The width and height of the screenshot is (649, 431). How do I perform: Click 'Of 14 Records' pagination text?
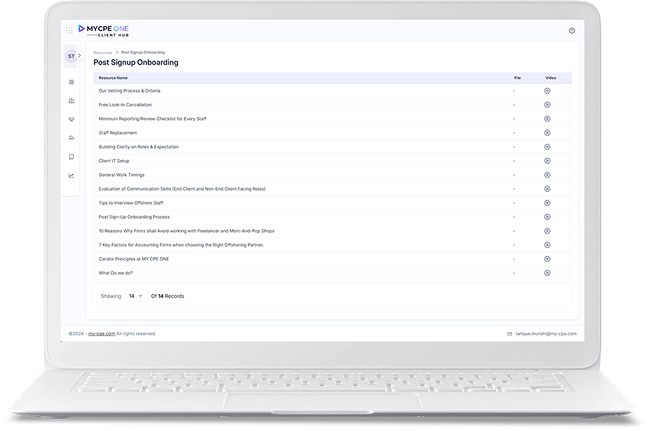click(x=167, y=296)
